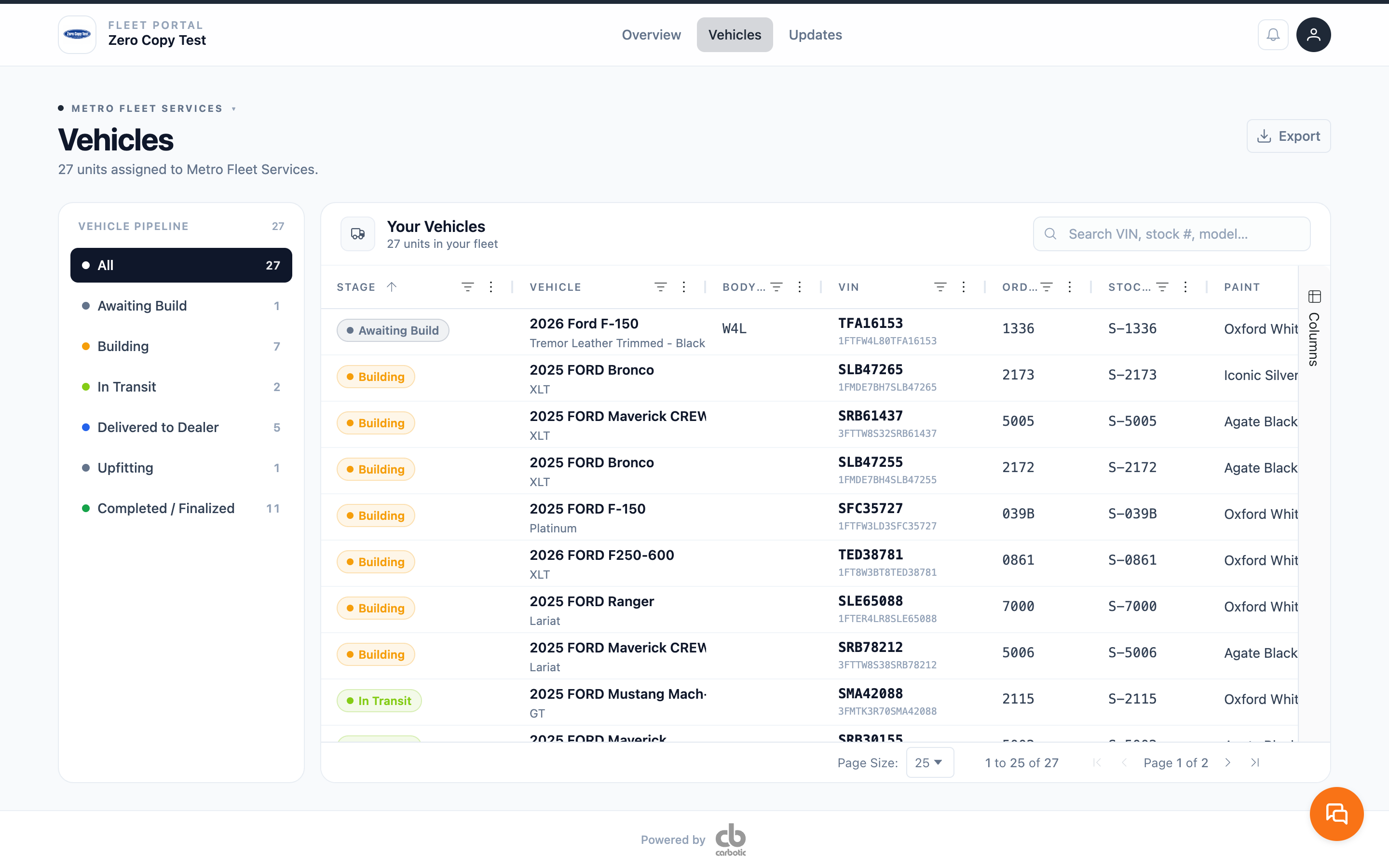Open the Columns side panel

point(1314,328)
